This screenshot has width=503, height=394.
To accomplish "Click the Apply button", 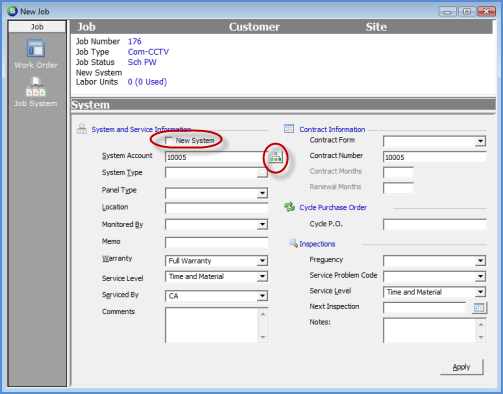I will pyautogui.click(x=462, y=367).
